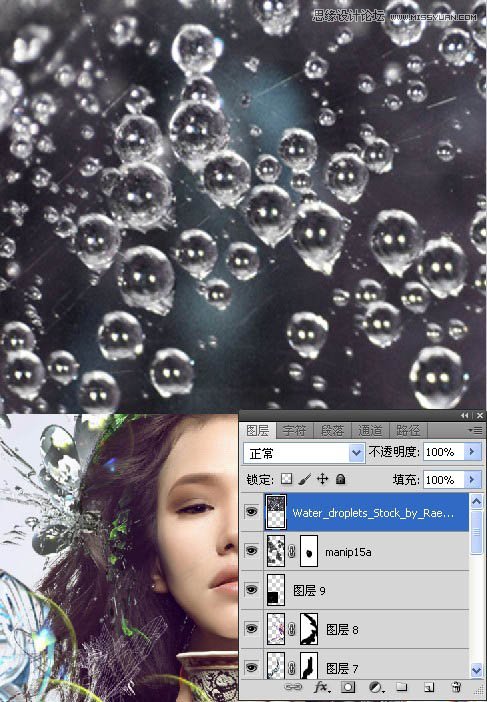Click the mask link icon on manip15a layer
The image size is (487, 702).
(291, 552)
